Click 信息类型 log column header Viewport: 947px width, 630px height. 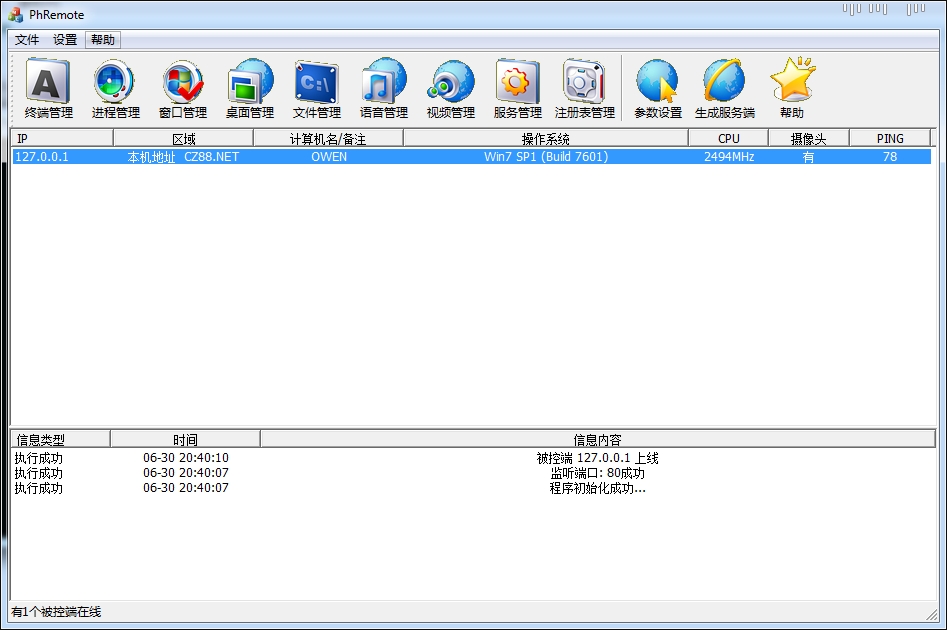[x=60, y=439]
